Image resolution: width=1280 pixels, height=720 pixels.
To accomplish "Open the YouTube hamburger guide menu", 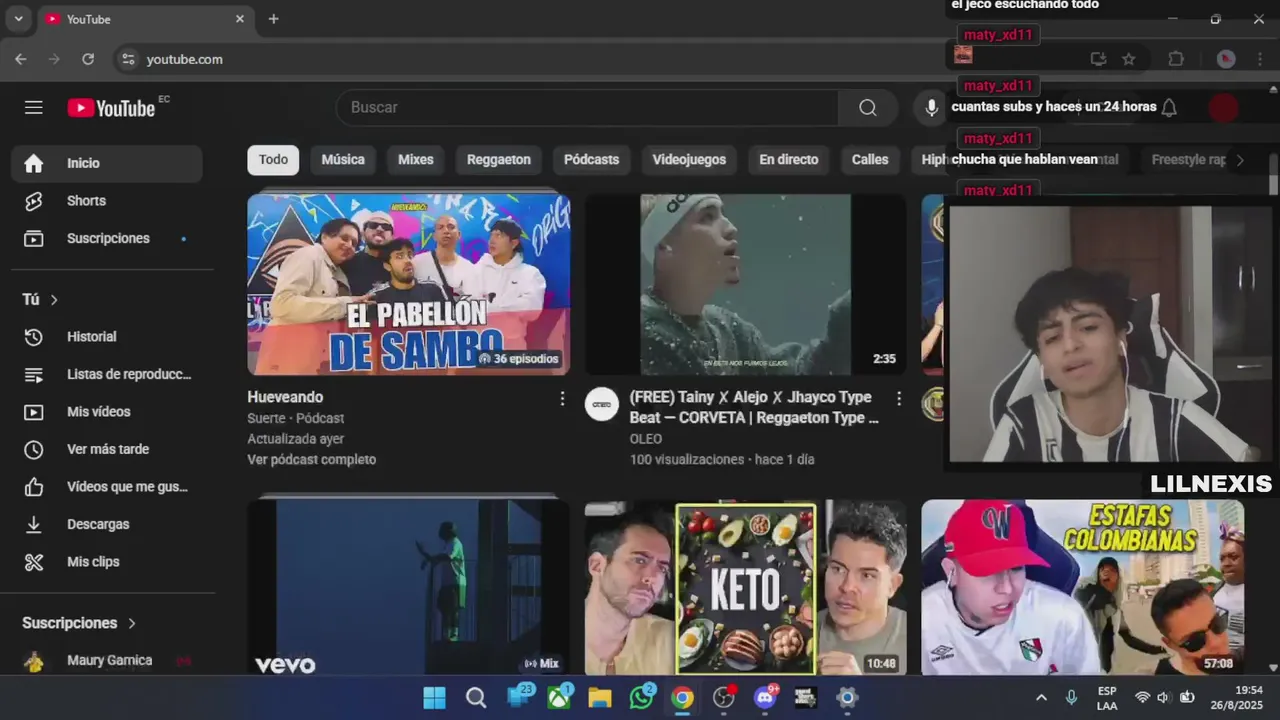I will [34, 107].
